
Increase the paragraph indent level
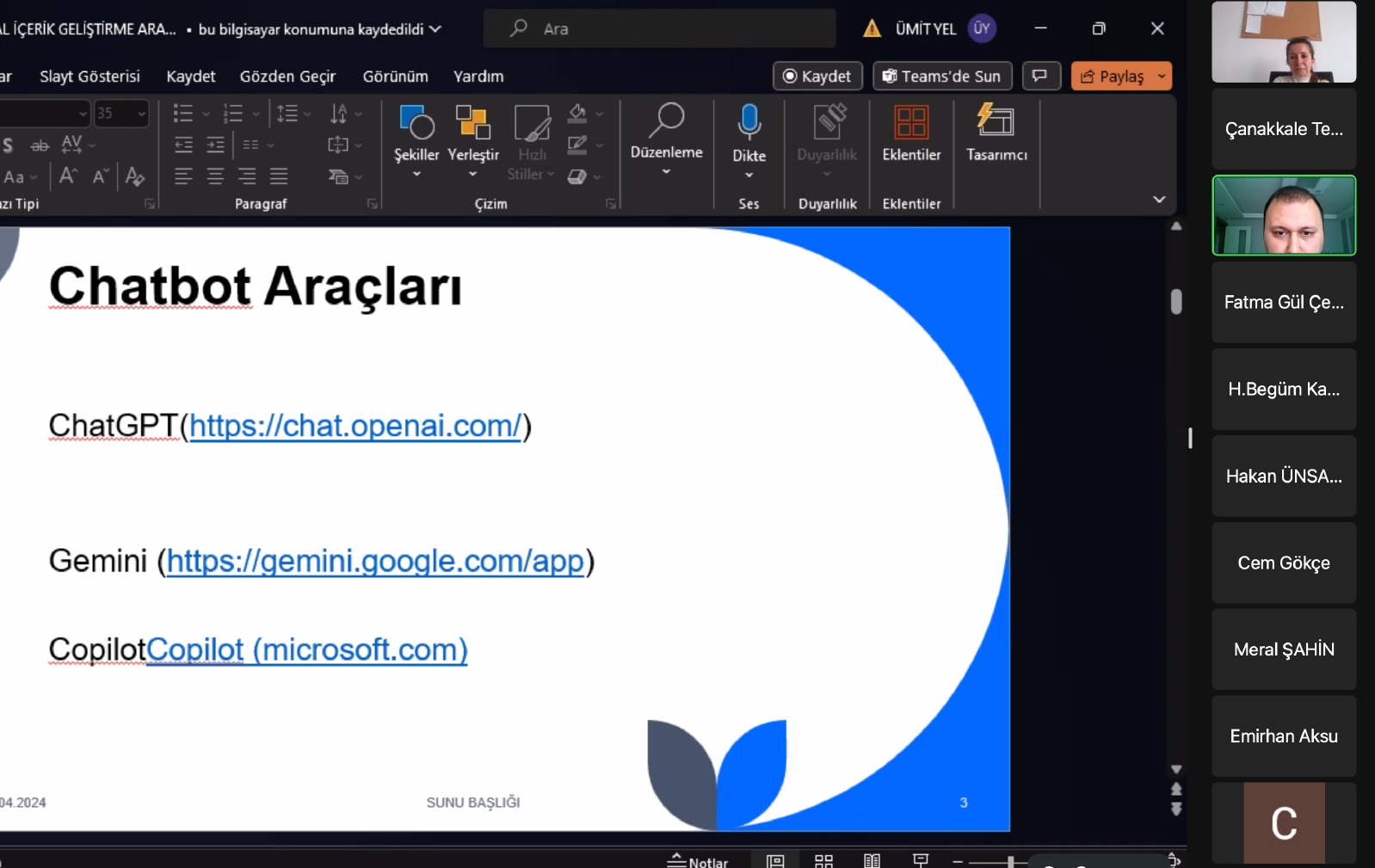click(x=215, y=145)
